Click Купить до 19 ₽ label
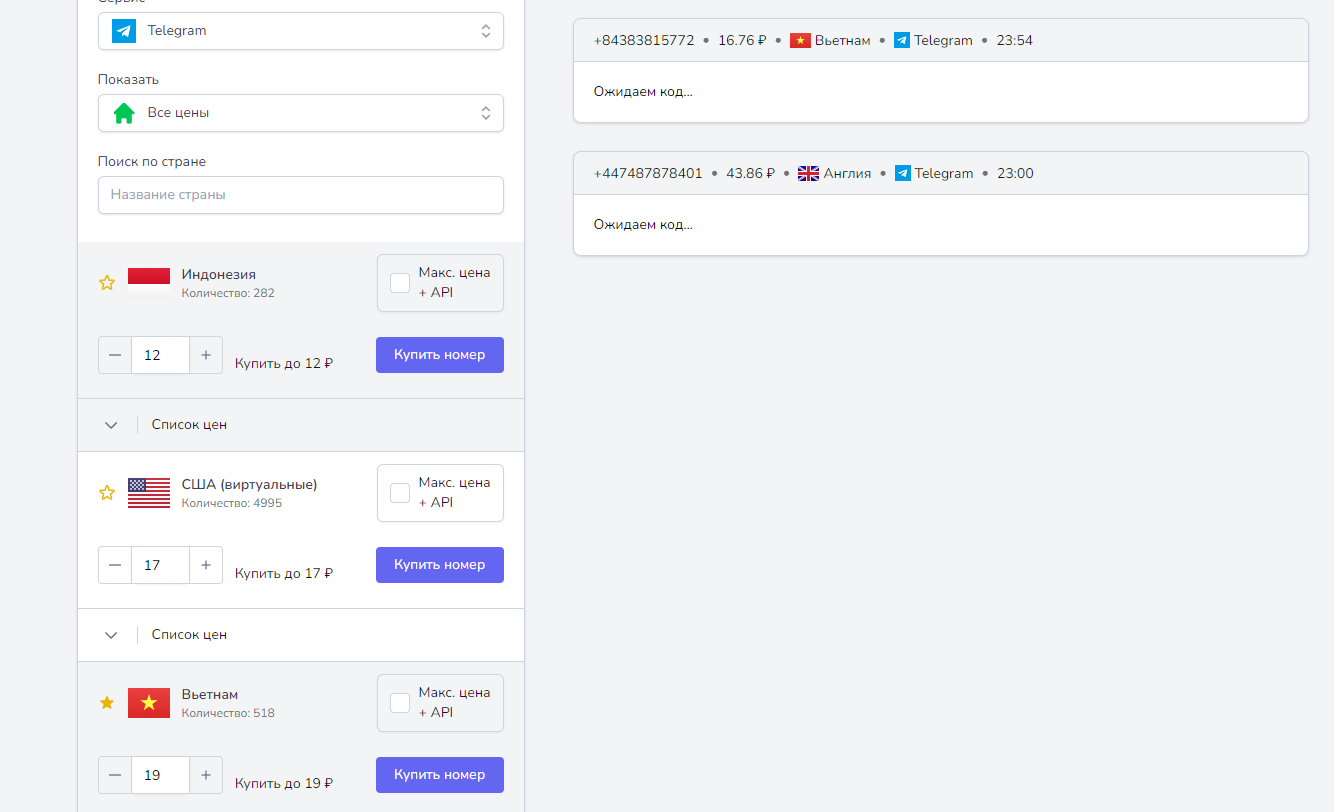 pos(284,784)
